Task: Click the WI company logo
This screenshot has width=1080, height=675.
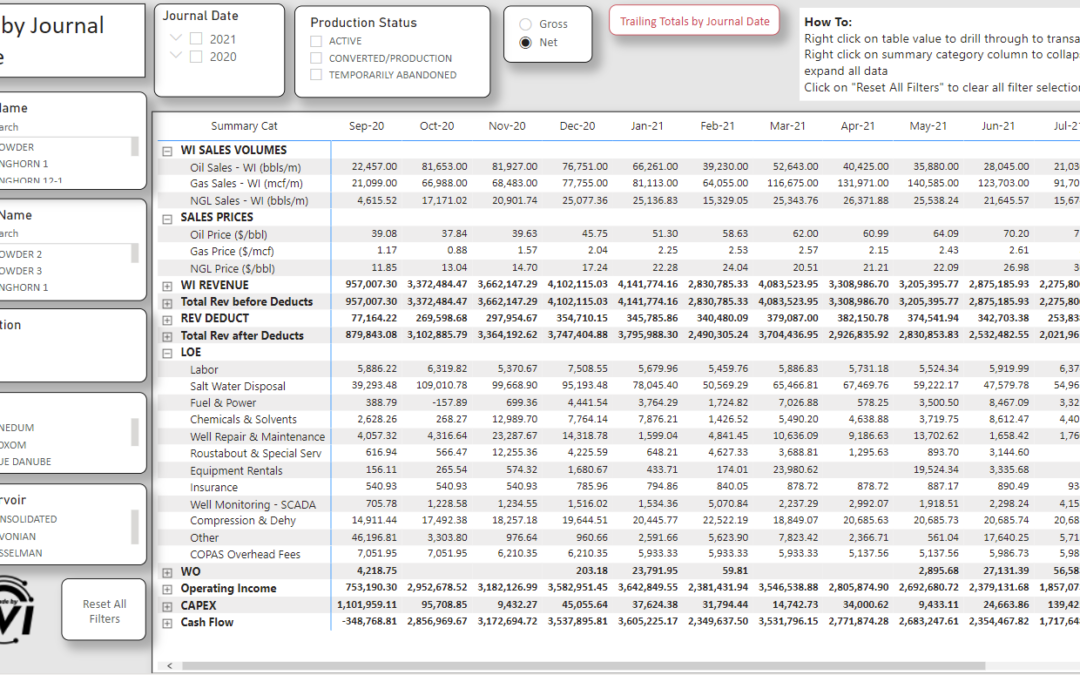Action: 16,610
